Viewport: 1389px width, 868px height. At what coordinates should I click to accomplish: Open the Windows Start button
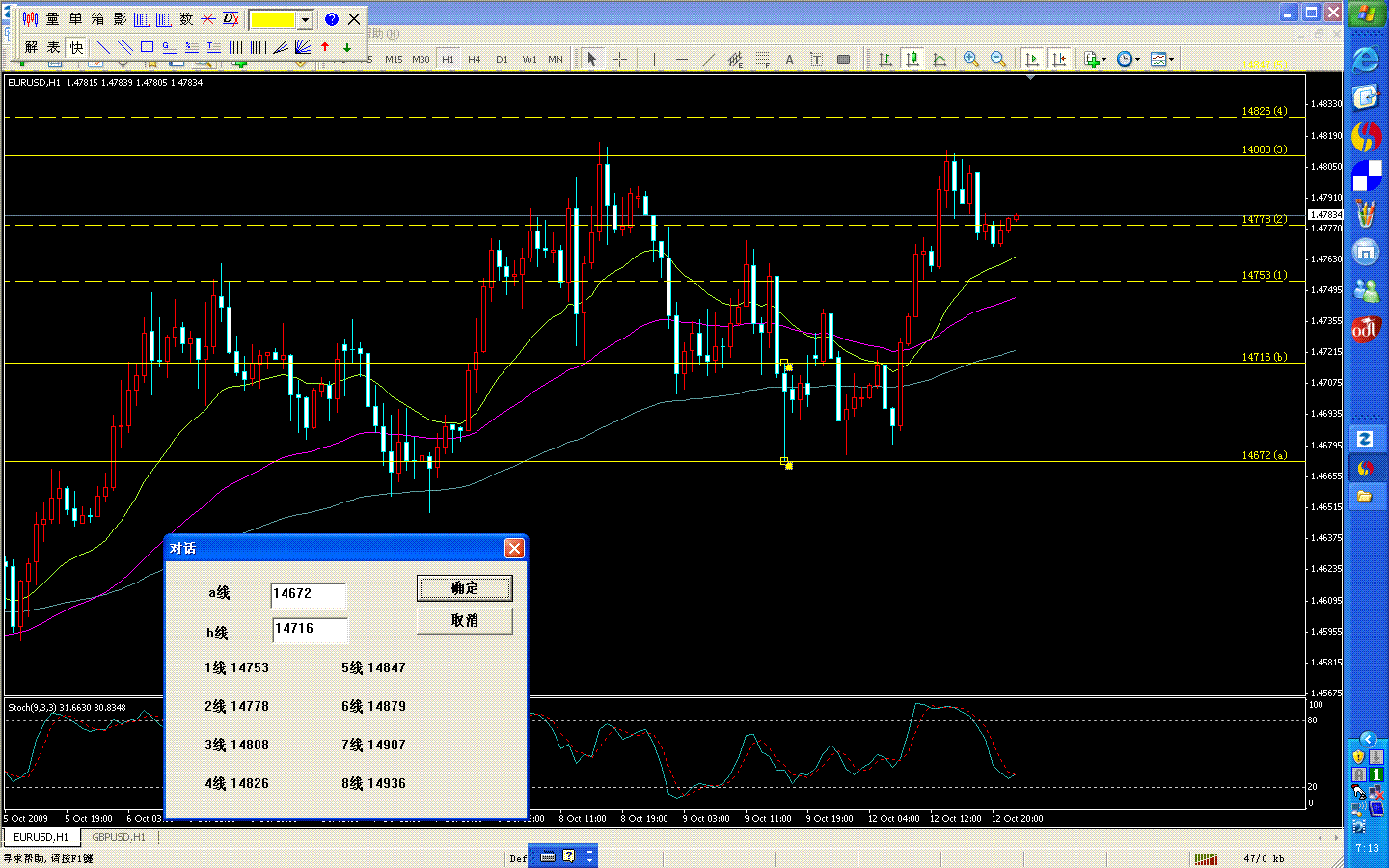pos(1366,14)
